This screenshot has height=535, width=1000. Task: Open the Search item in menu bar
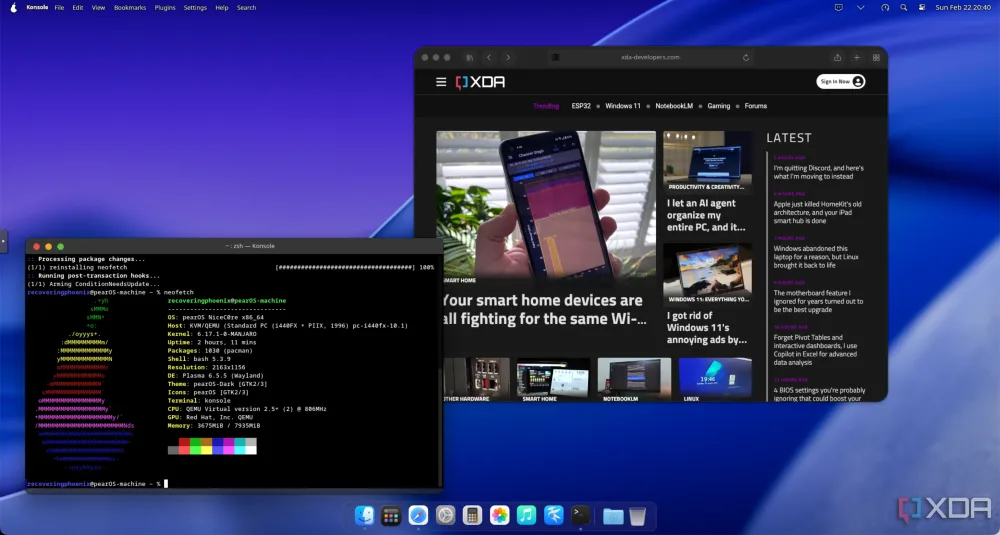pyautogui.click(x=246, y=8)
